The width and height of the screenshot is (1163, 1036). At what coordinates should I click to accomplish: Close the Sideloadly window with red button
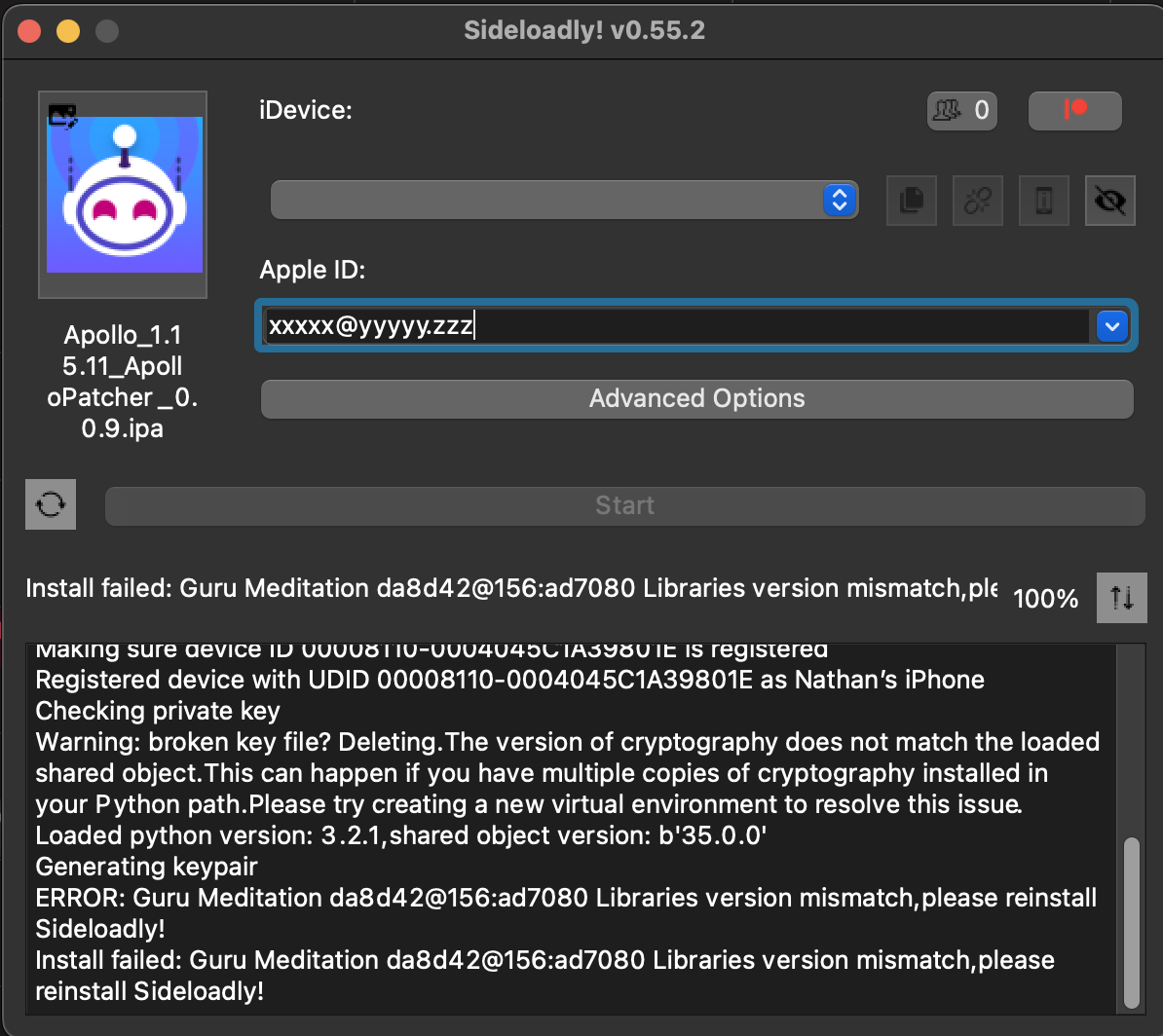29,31
